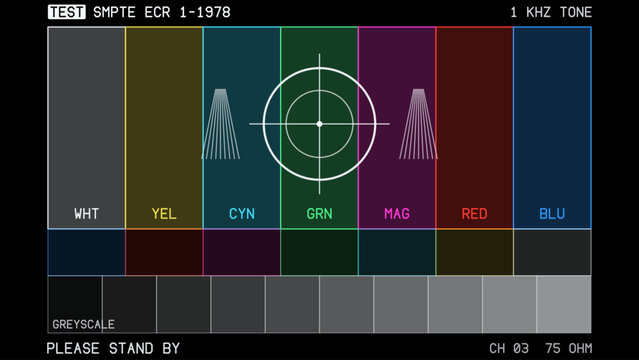Click the WHT label
Screen dimensions: 639x360
coord(86,214)
